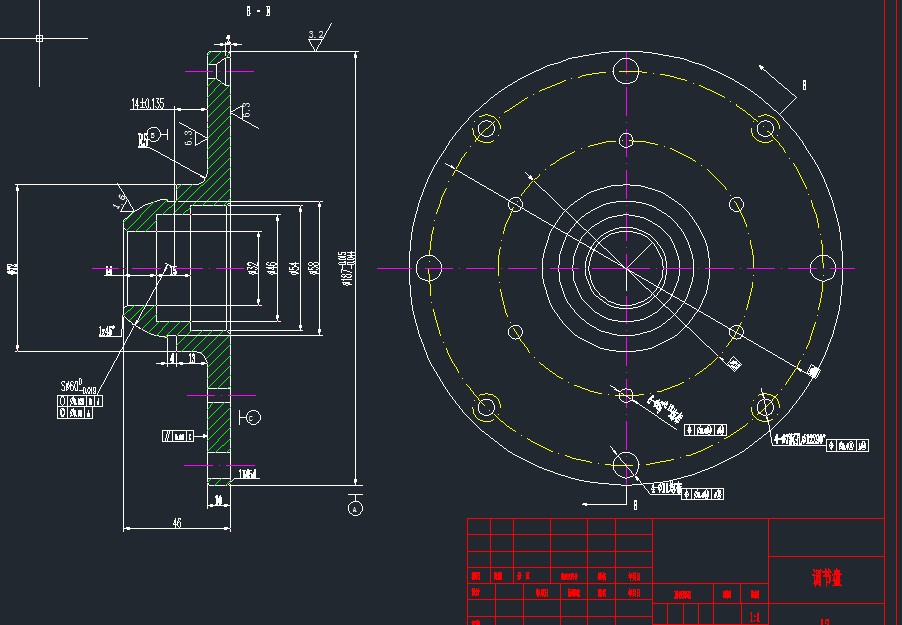Select the ø58 diameter dimension

[x=314, y=268]
